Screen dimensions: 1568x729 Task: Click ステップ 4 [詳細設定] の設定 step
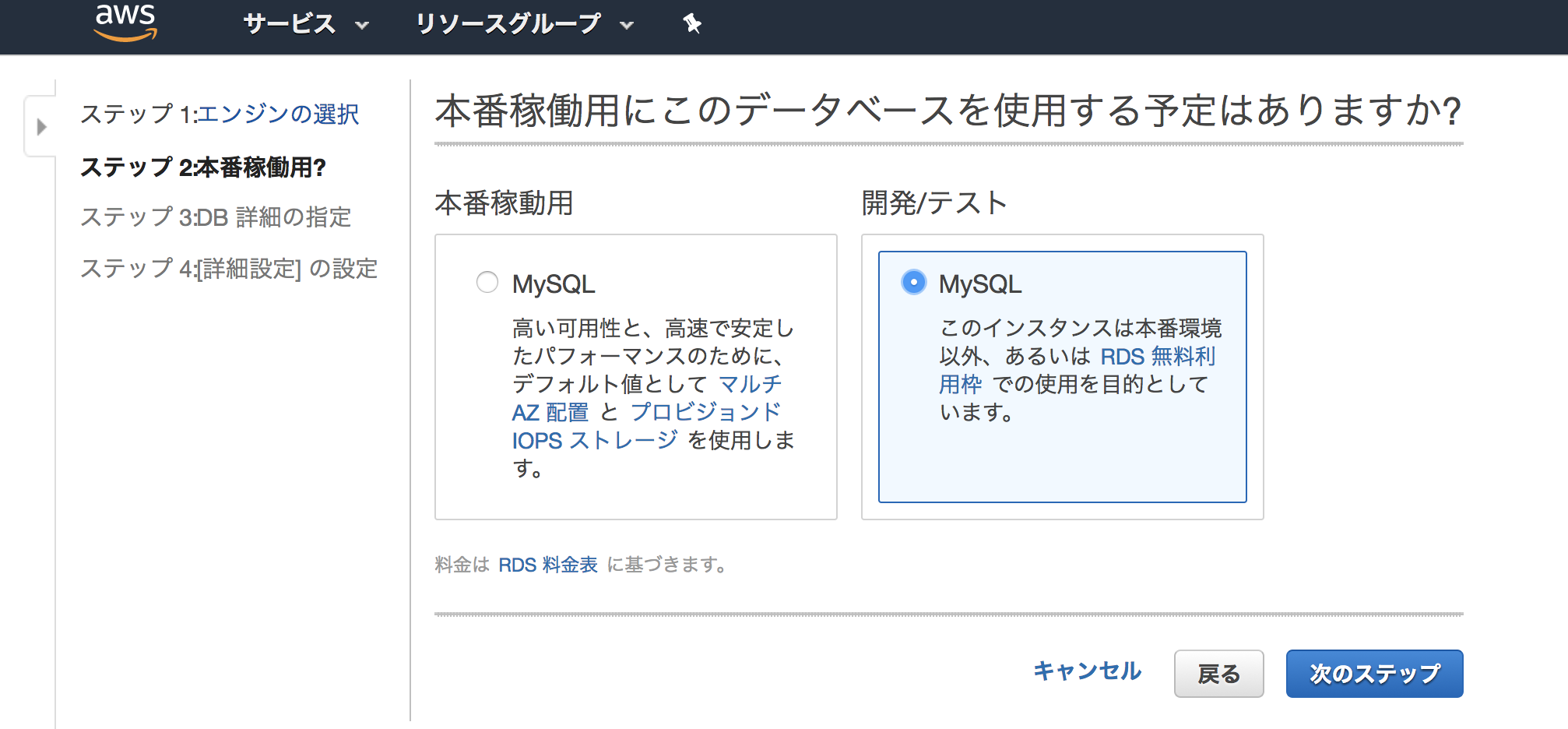coord(229,269)
